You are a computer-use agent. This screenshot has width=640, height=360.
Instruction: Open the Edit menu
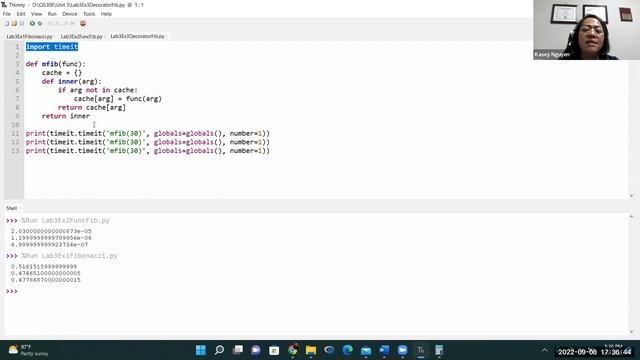click(x=21, y=14)
